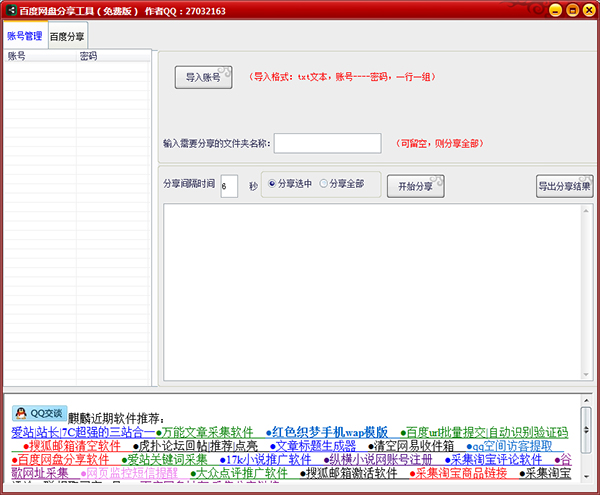Focus the folder name input field
The image size is (600, 495).
tap(327, 143)
